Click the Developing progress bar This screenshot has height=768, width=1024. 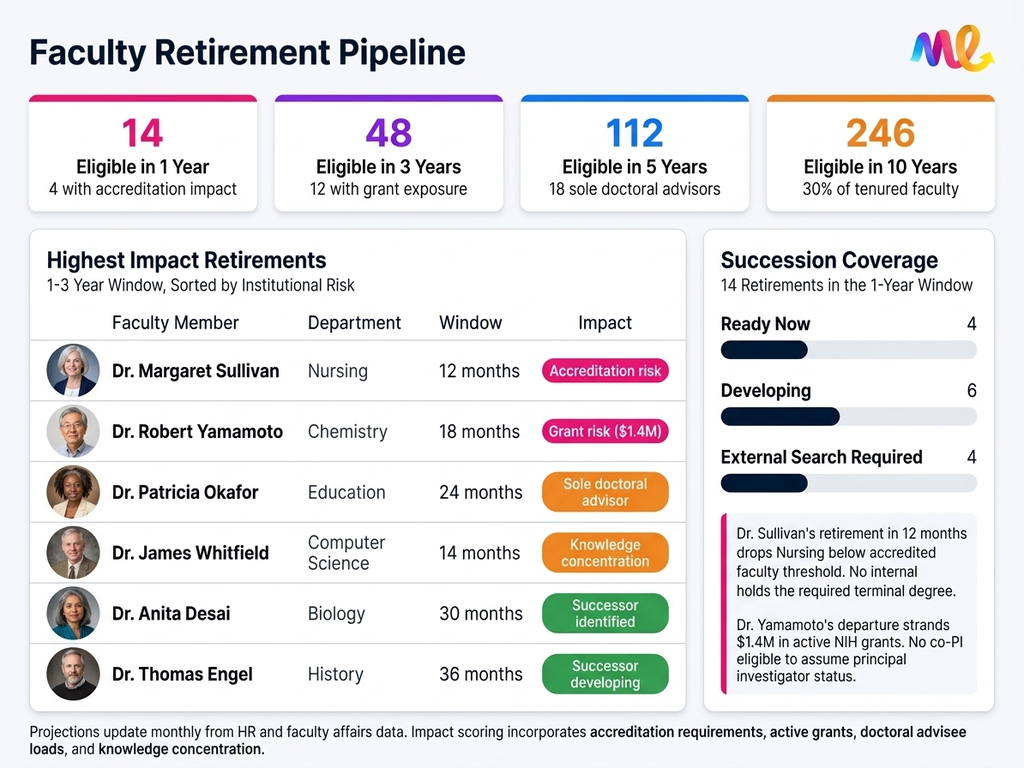tap(848, 417)
